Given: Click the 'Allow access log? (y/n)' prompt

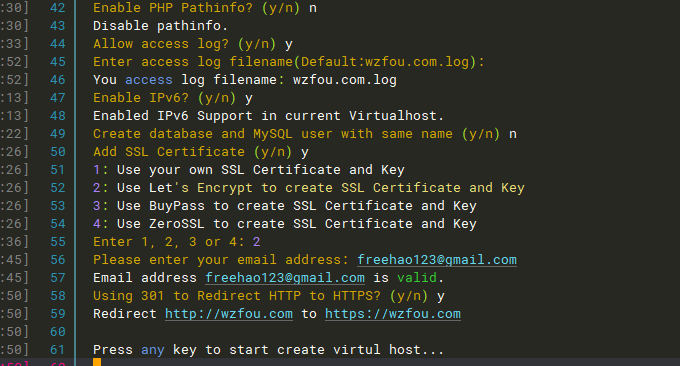Looking at the screenshot, I should pos(184,44).
